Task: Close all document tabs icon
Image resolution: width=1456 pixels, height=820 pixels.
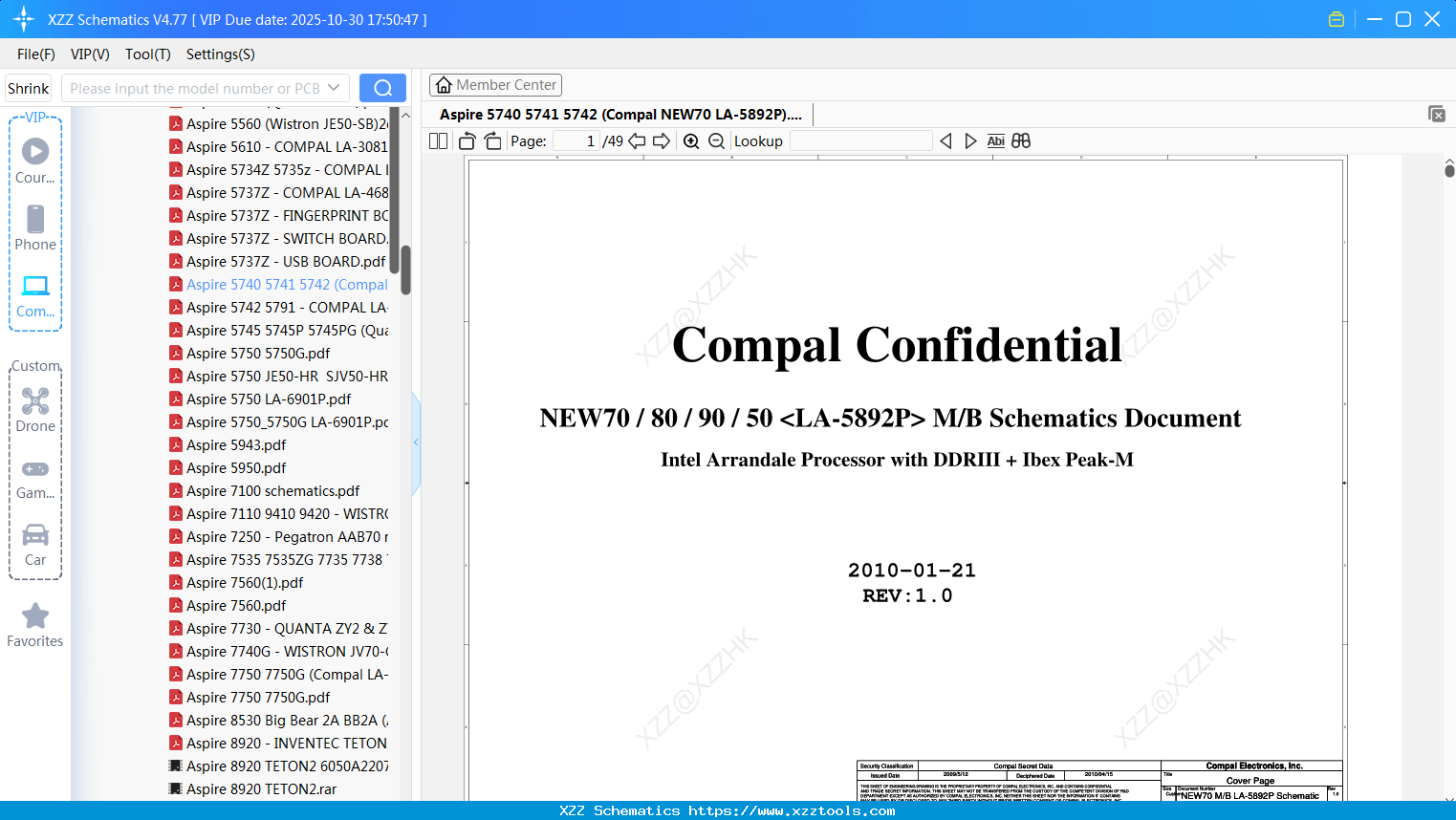Action: [x=1437, y=114]
